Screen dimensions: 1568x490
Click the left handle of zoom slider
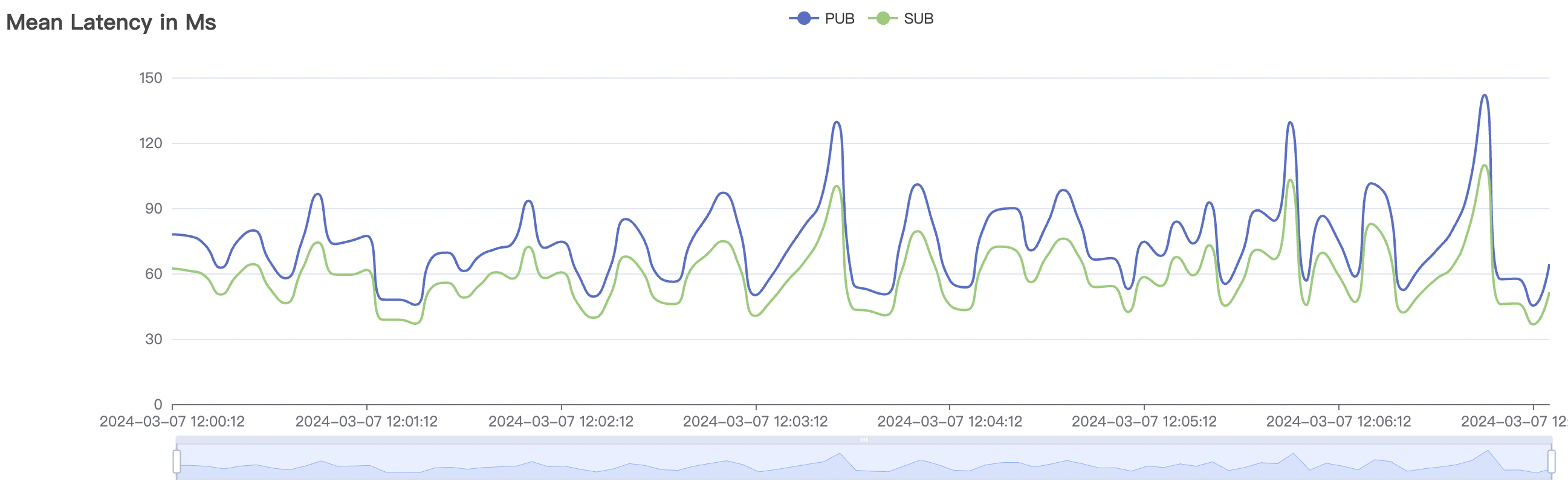point(177,462)
